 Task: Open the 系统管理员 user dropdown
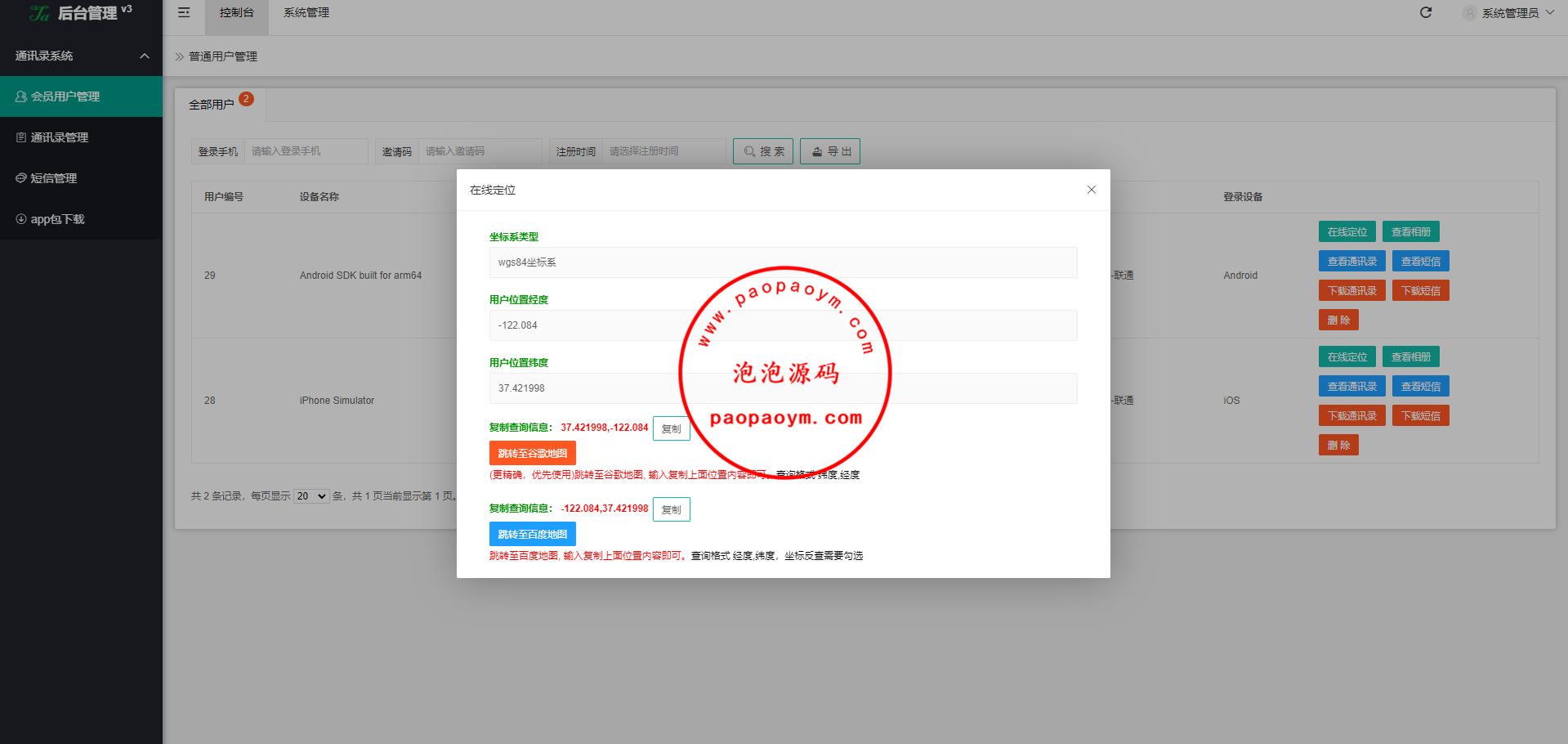[1510, 13]
